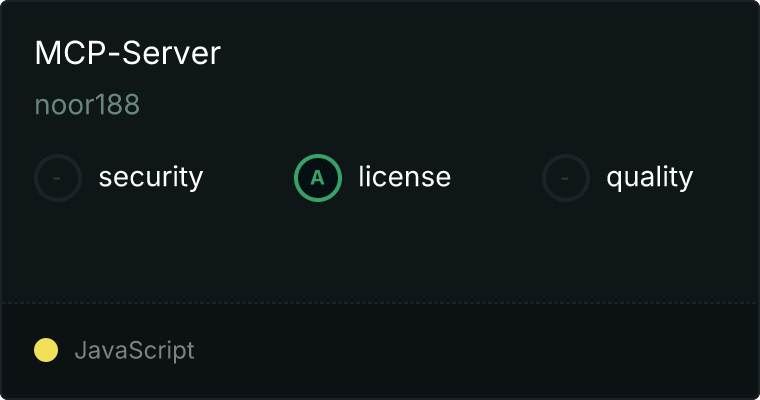This screenshot has height=400, width=760.
Task: Open the MCP-Server title link
Action: [127, 52]
